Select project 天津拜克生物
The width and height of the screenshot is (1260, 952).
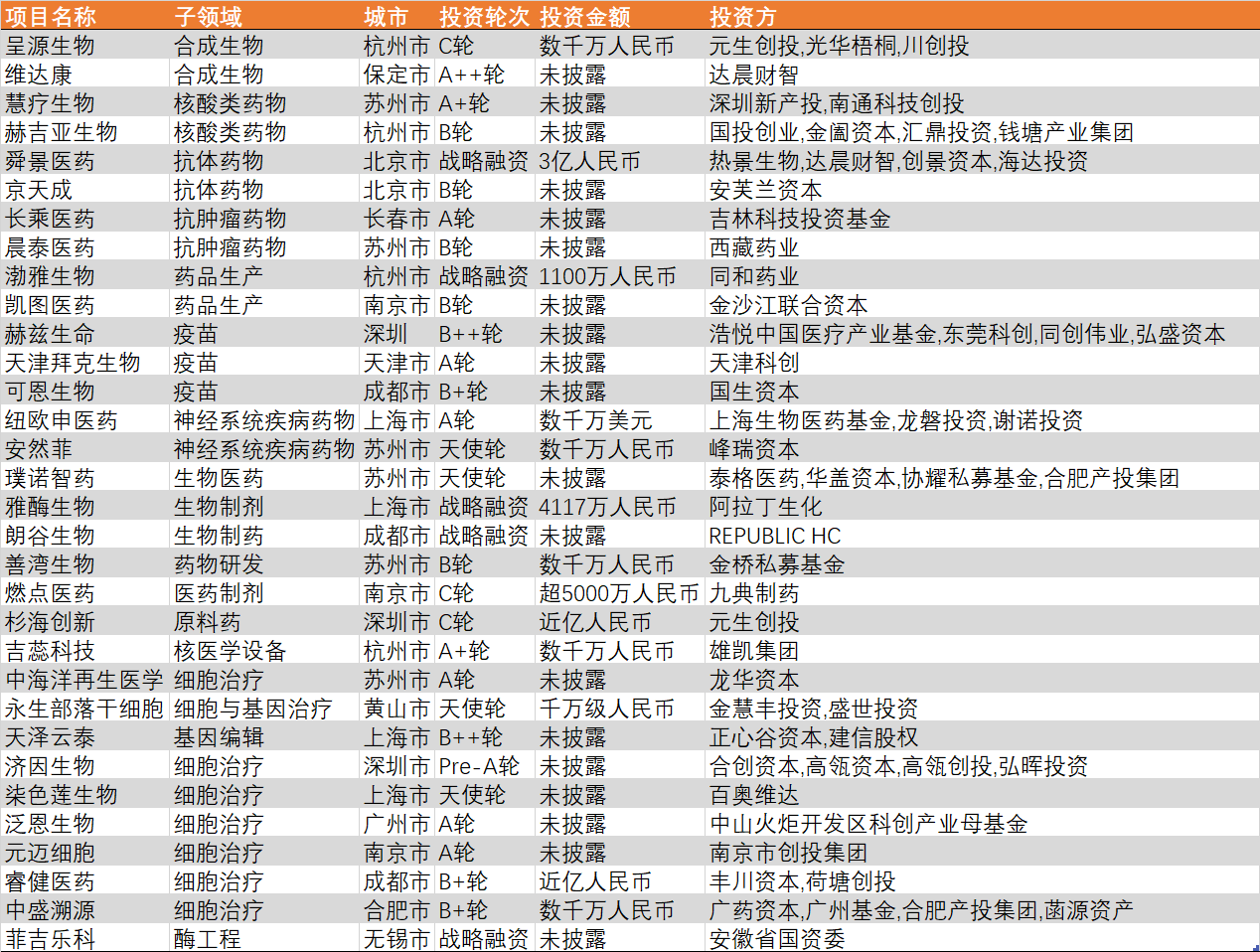coord(73,363)
